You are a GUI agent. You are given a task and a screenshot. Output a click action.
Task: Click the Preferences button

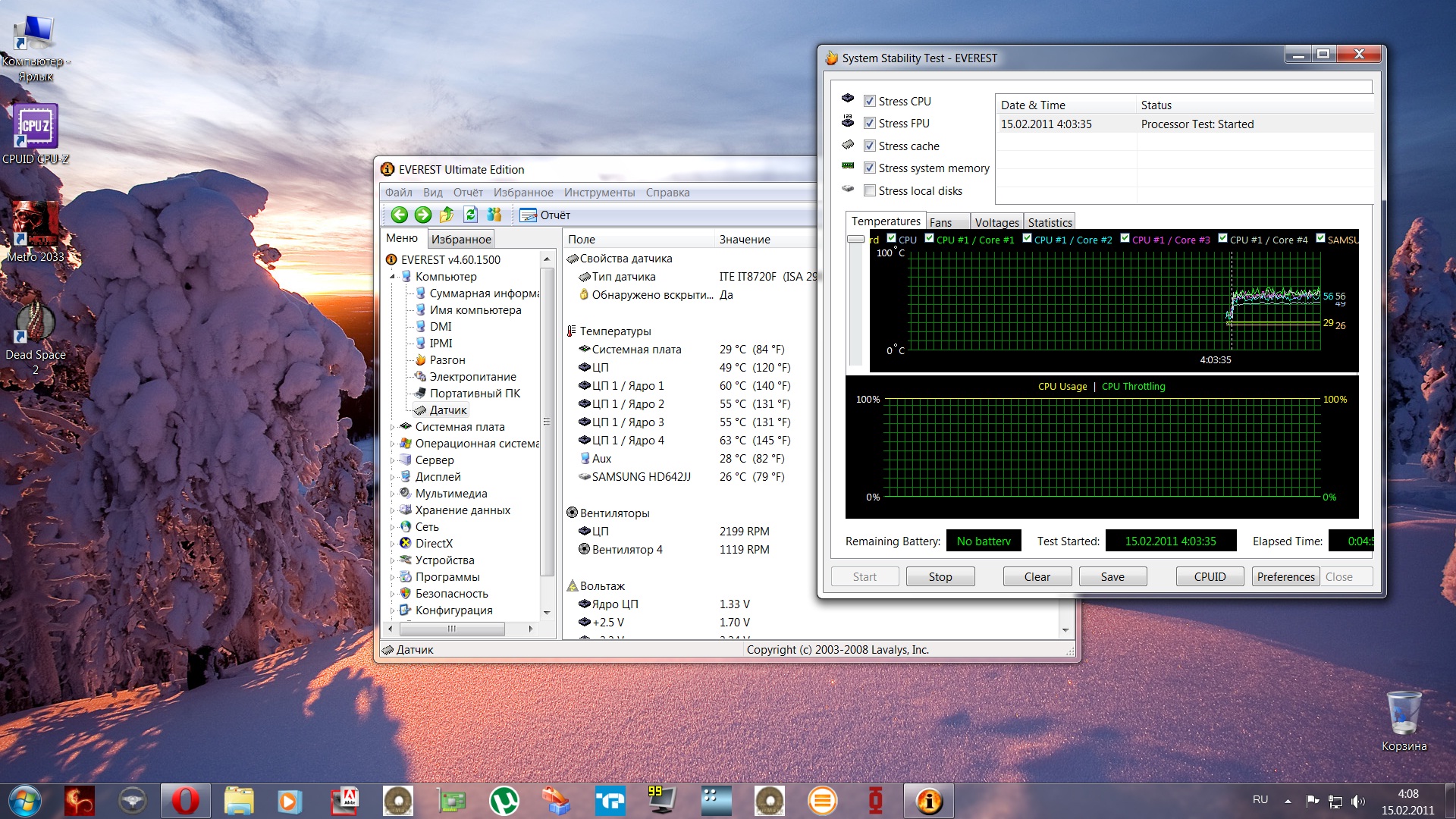tap(1285, 576)
